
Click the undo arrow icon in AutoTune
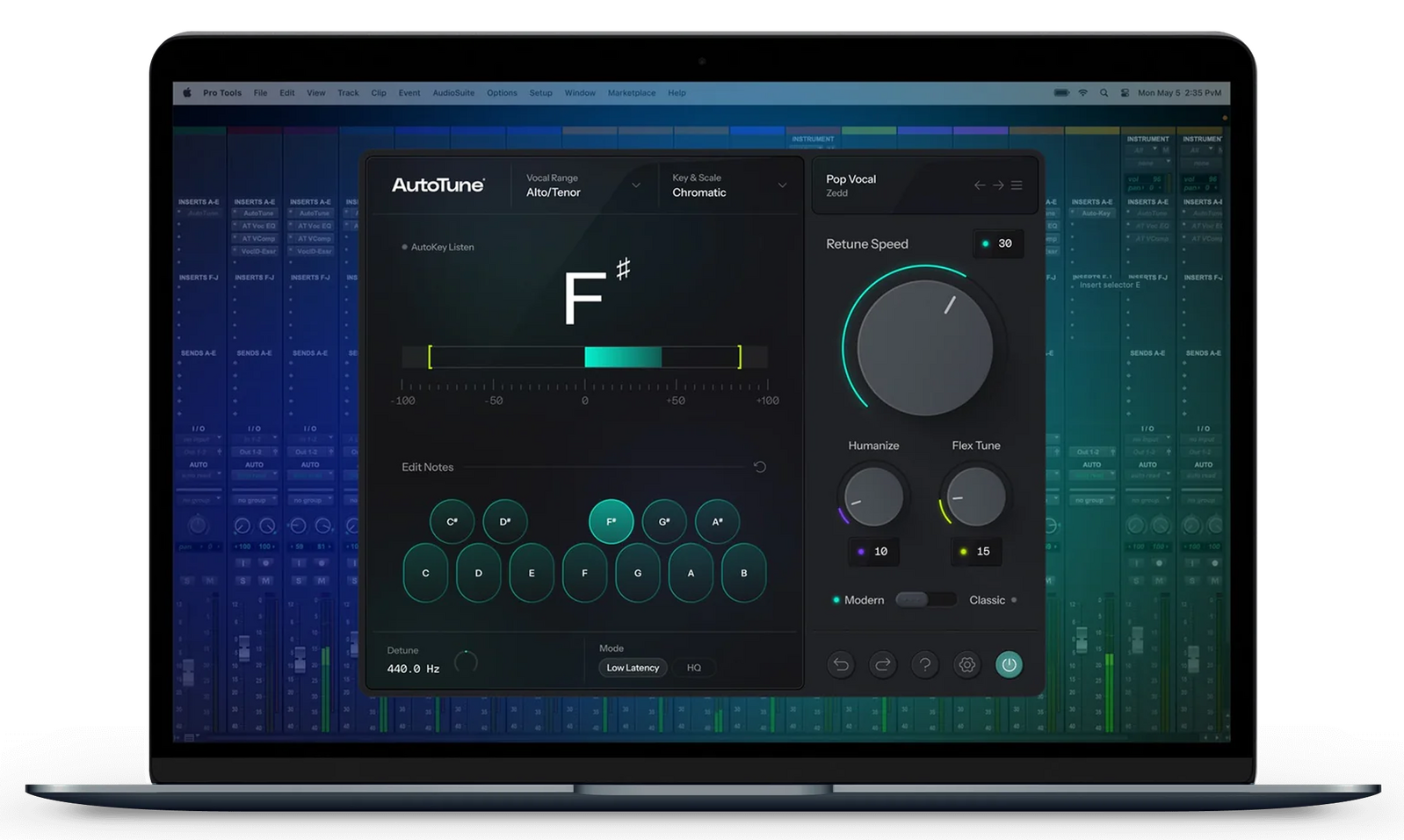841,665
